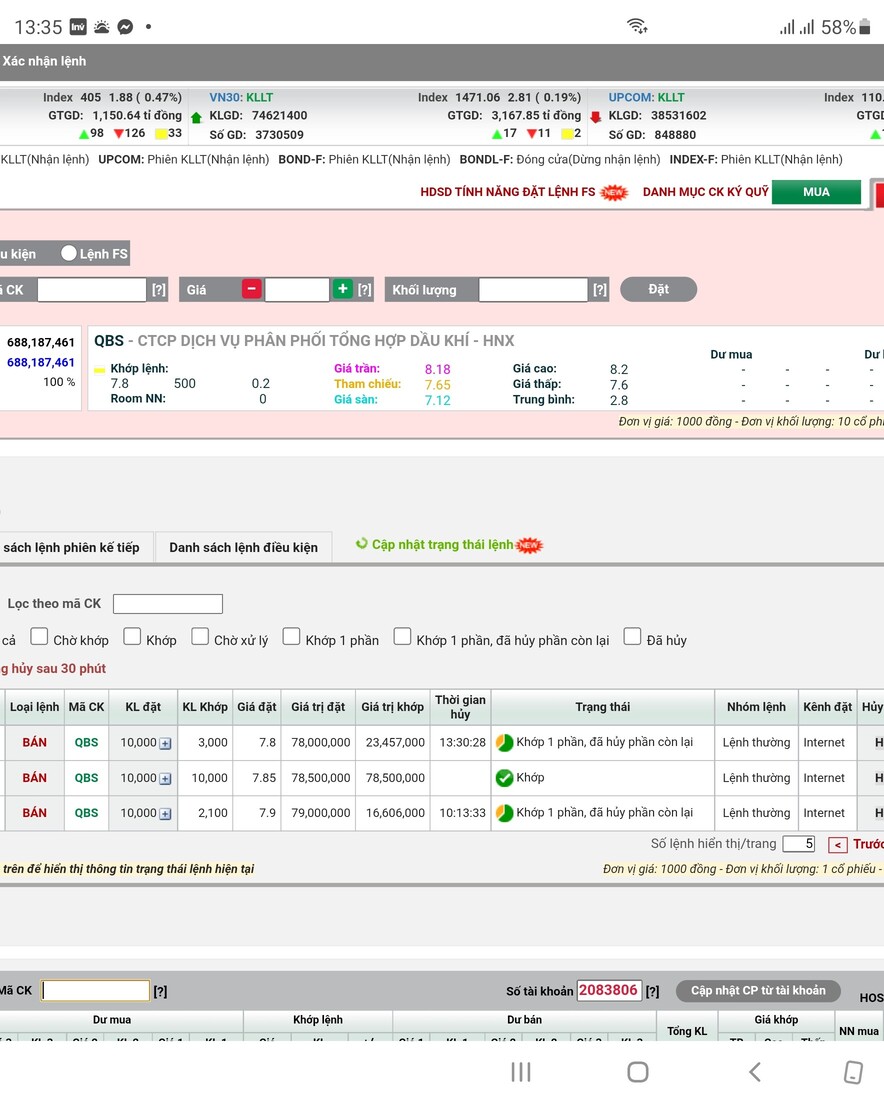884x1104 pixels.
Task: Tap the Android home button
Action: (637, 1072)
